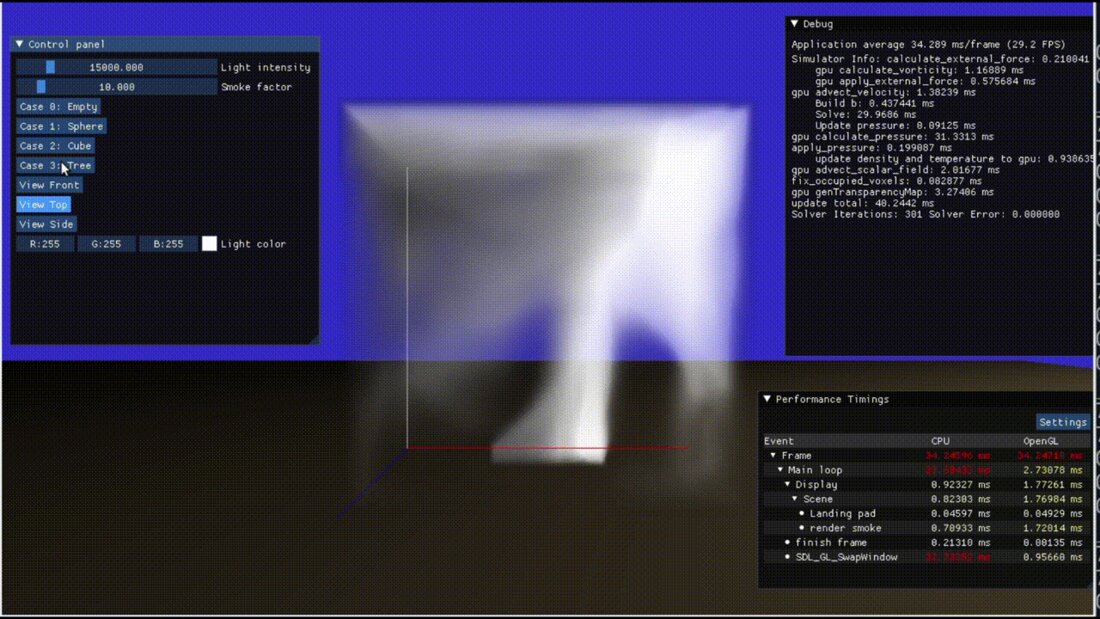Viewport: 1100px width, 619px height.
Task: Click the 0.78933 ms render smoke CPU value
Action: coord(960,528)
